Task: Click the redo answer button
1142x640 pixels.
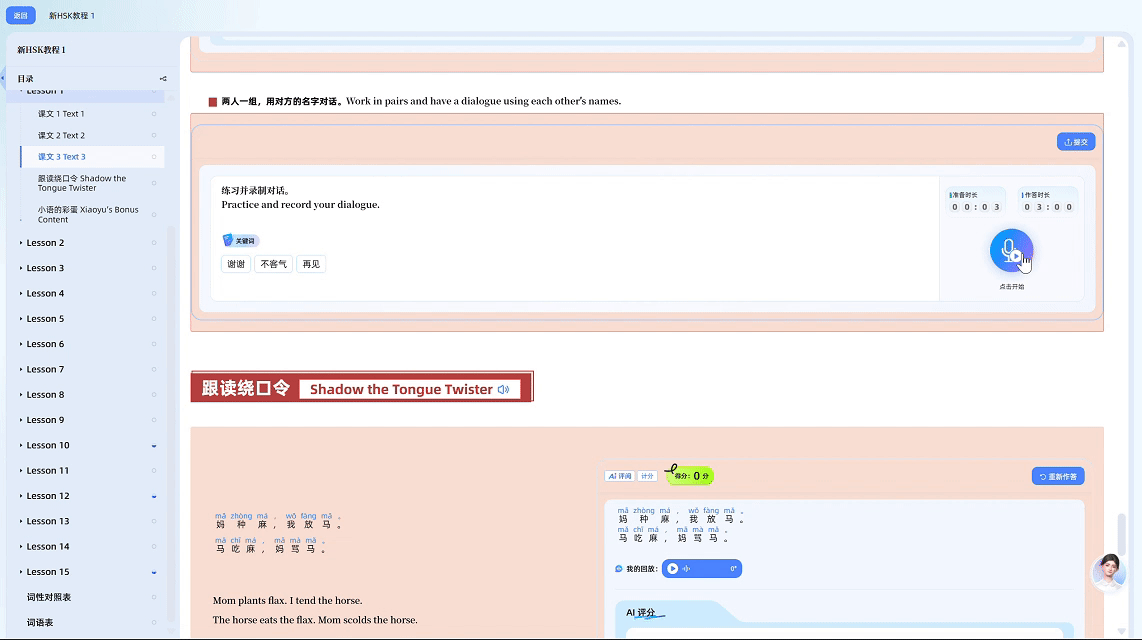Action: tap(1058, 476)
